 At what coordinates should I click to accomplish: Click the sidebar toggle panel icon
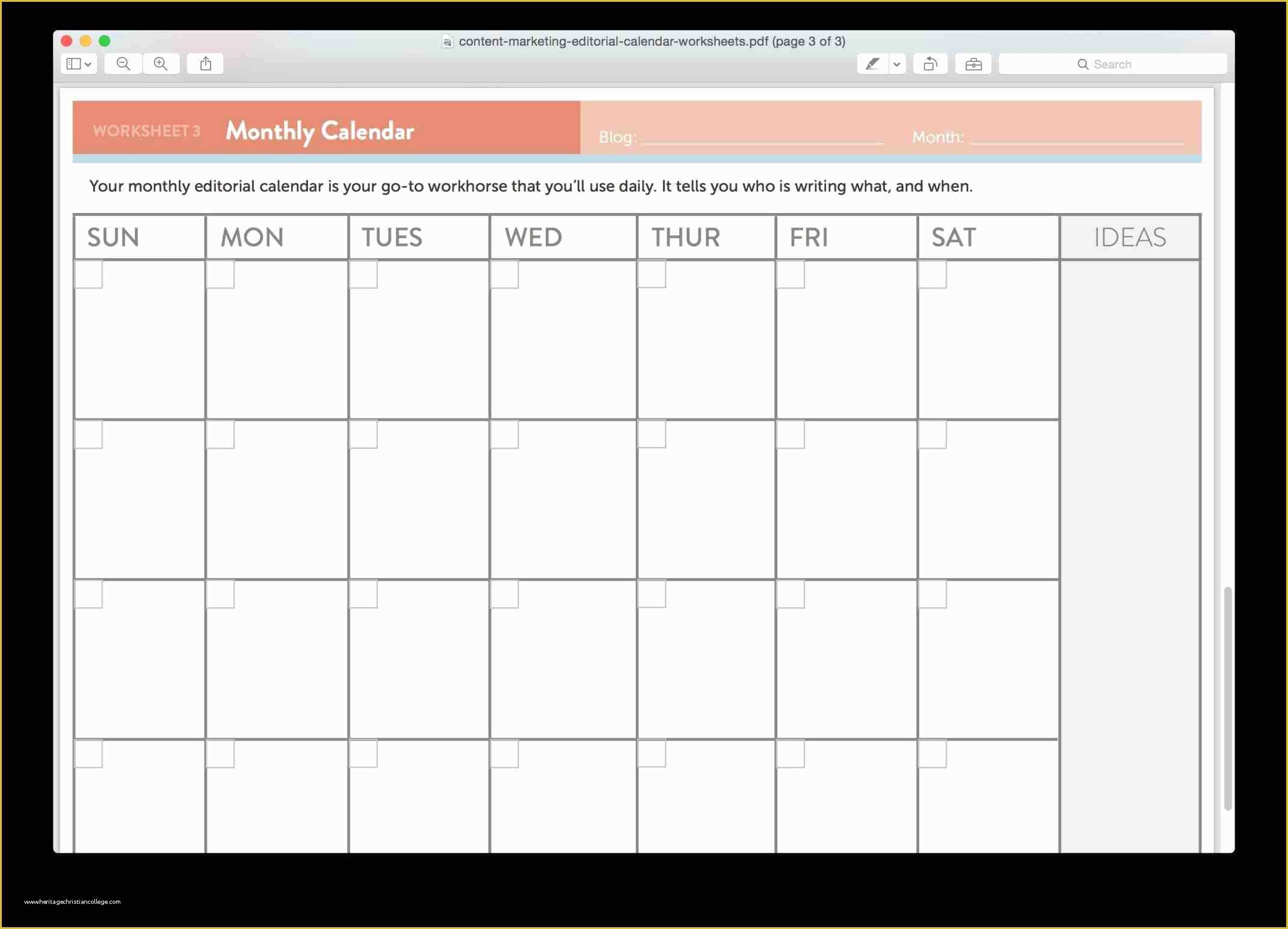(x=78, y=64)
